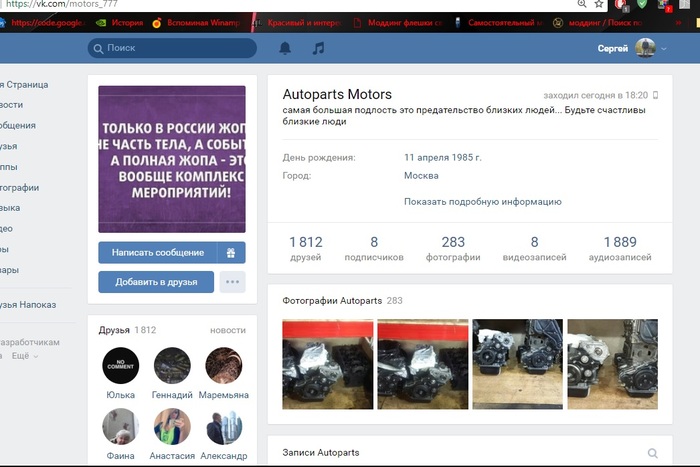Open Маремьяна's friend avatar

pos(224,366)
